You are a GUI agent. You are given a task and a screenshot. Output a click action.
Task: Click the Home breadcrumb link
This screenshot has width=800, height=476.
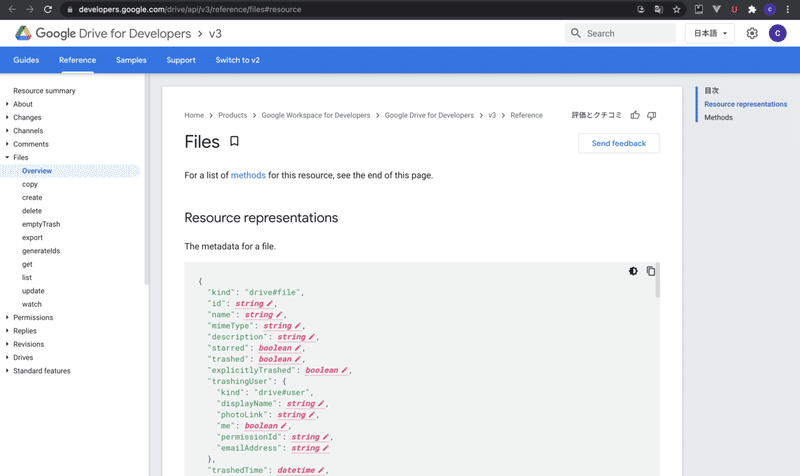click(194, 115)
